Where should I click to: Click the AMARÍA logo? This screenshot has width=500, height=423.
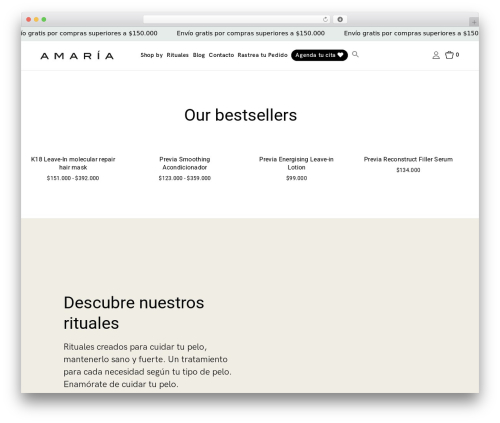coord(77,55)
